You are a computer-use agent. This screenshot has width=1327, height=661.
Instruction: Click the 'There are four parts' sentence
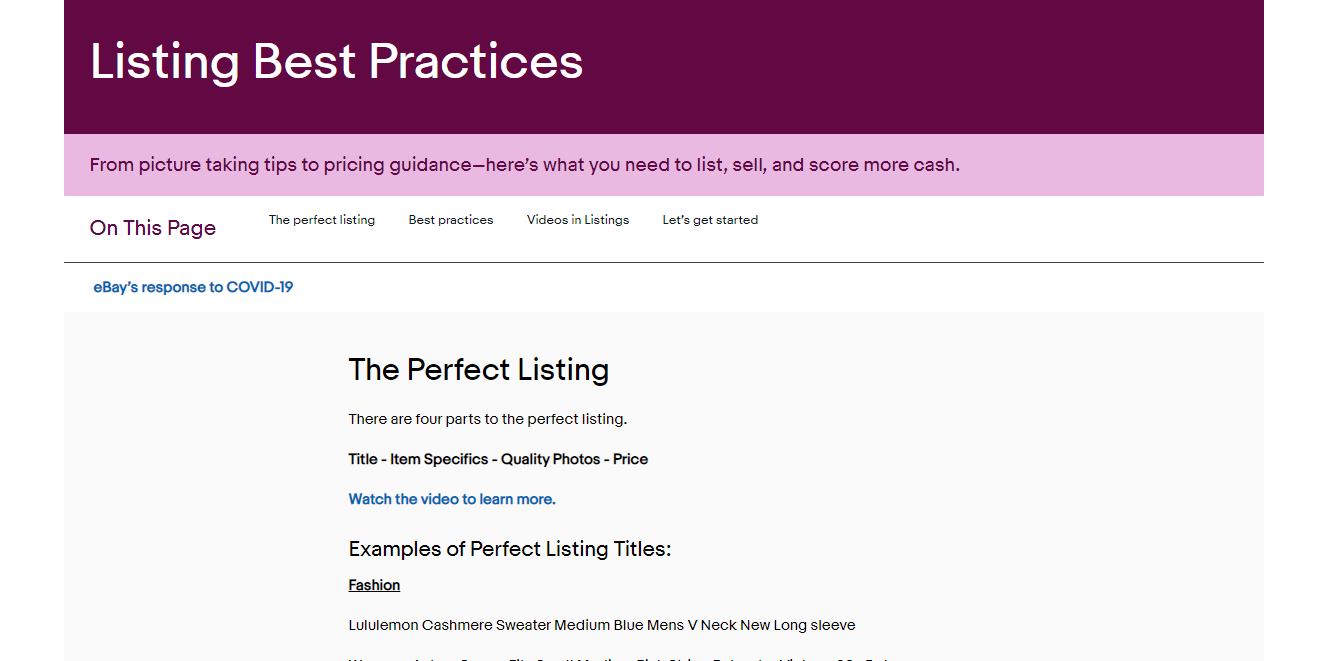pos(487,419)
